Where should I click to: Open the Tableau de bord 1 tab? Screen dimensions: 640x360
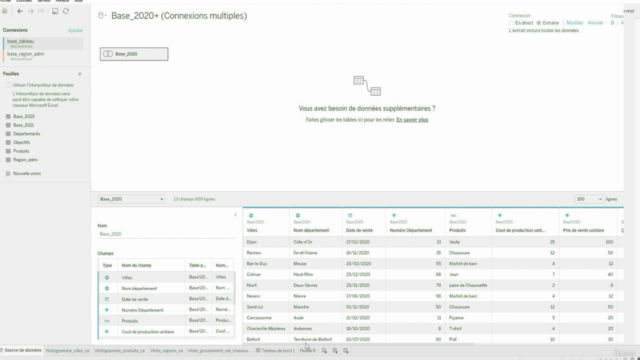(x=275, y=351)
